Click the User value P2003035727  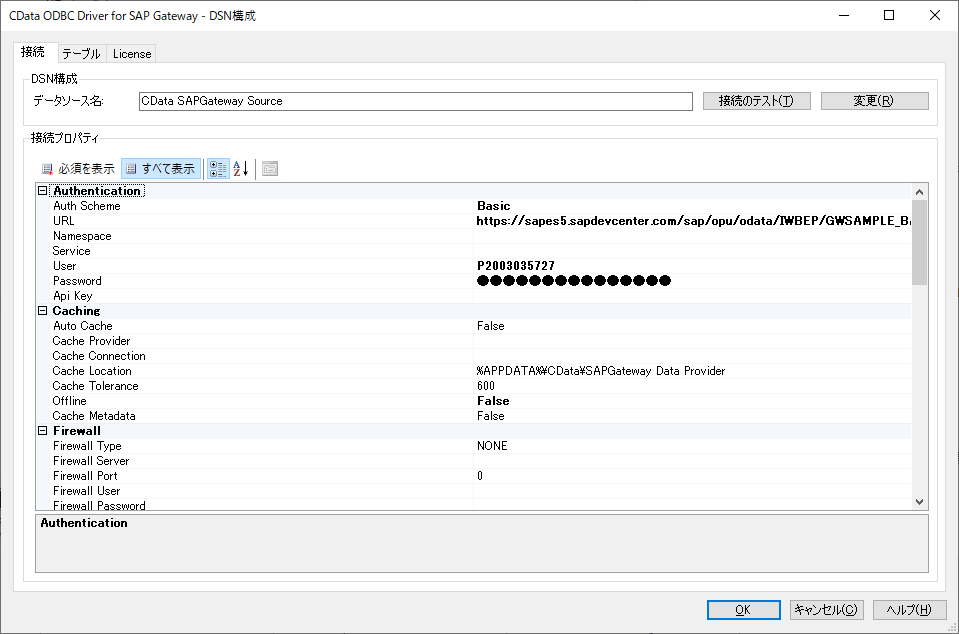tap(516, 266)
